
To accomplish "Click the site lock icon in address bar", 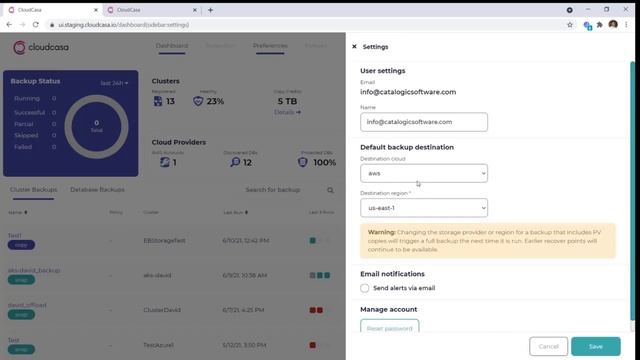I will tap(52, 25).
